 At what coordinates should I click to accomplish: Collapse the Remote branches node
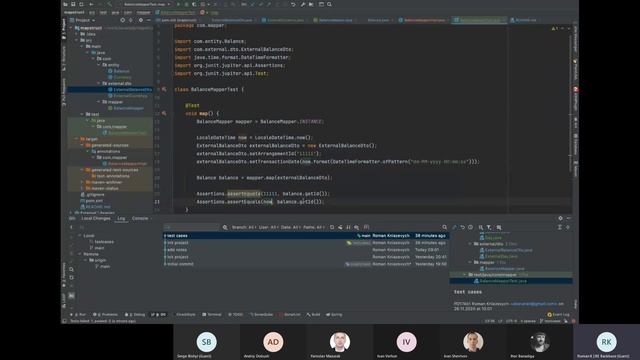pyautogui.click(x=80, y=254)
